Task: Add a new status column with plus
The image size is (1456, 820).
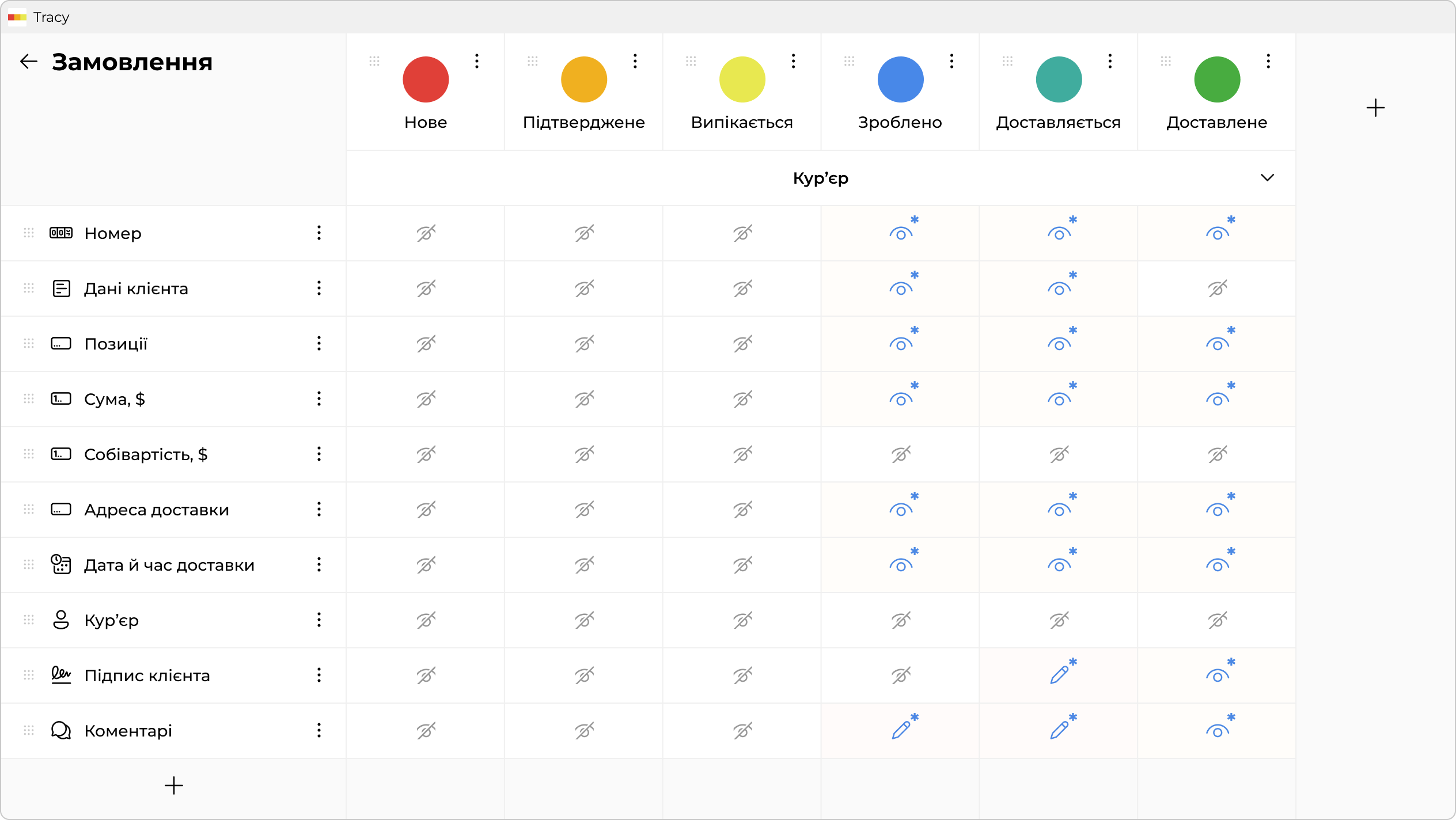Action: point(1375,108)
